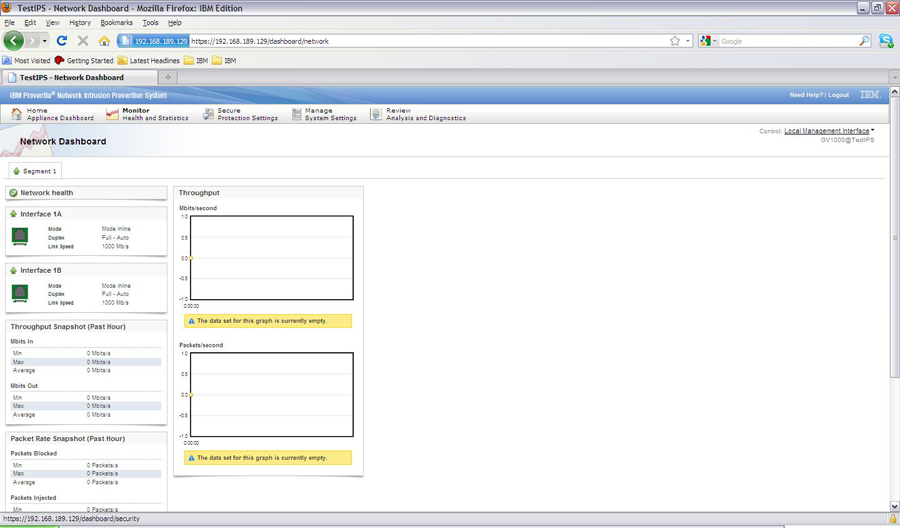Select the TestIPS - Network Dashboard browser tab
The image size is (900, 528).
coord(79,77)
